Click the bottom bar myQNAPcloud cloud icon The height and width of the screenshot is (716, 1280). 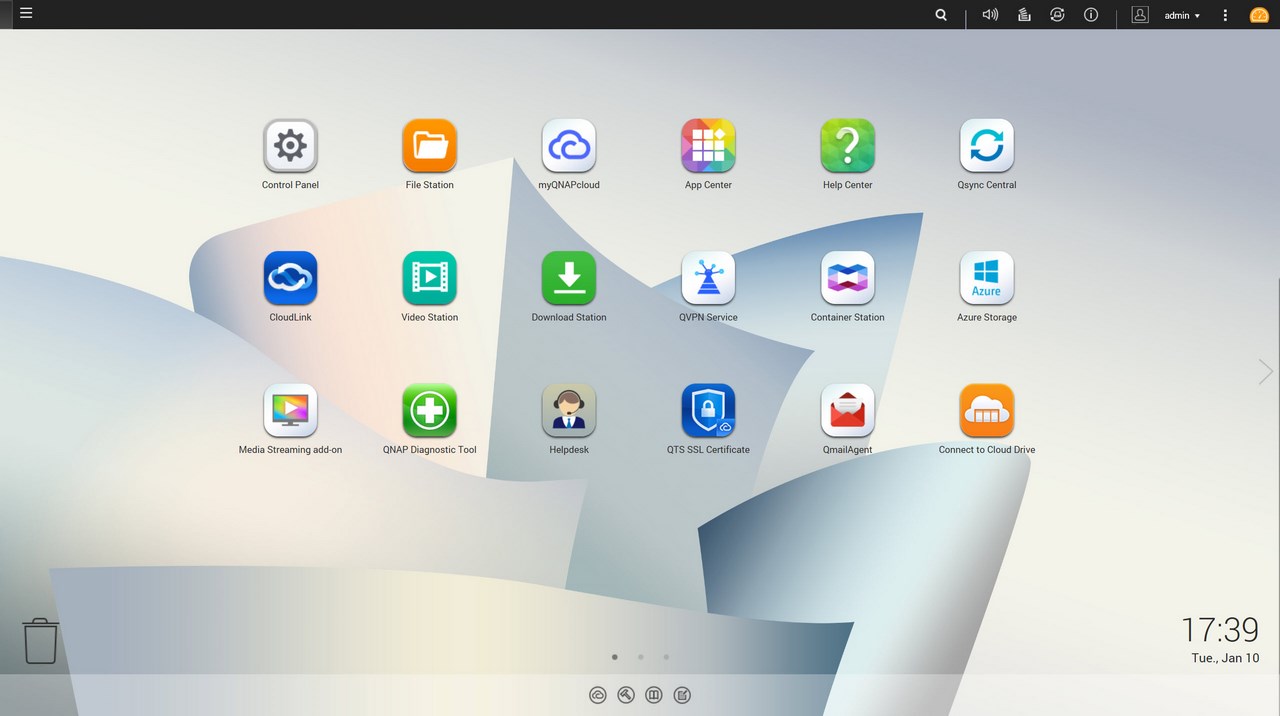pos(598,695)
